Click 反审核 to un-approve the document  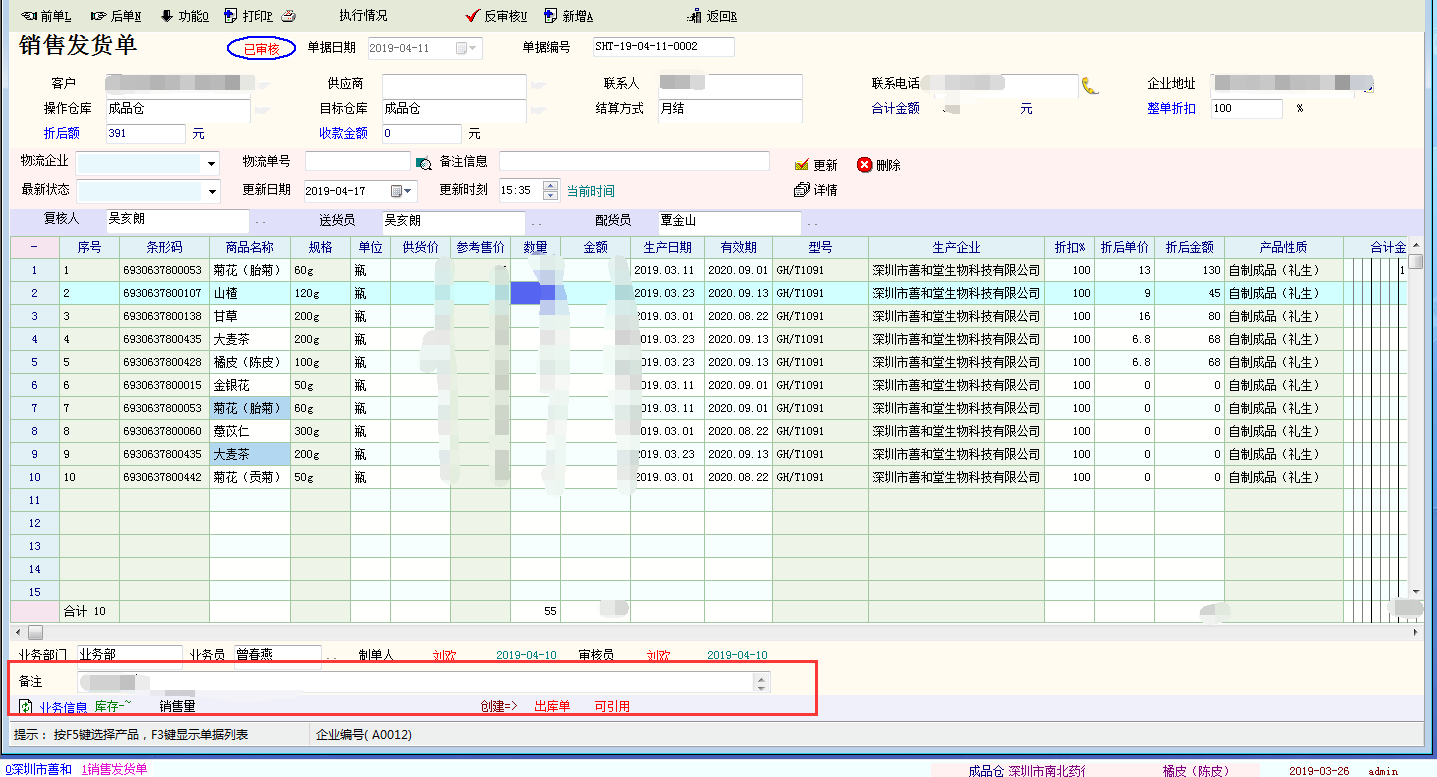496,16
